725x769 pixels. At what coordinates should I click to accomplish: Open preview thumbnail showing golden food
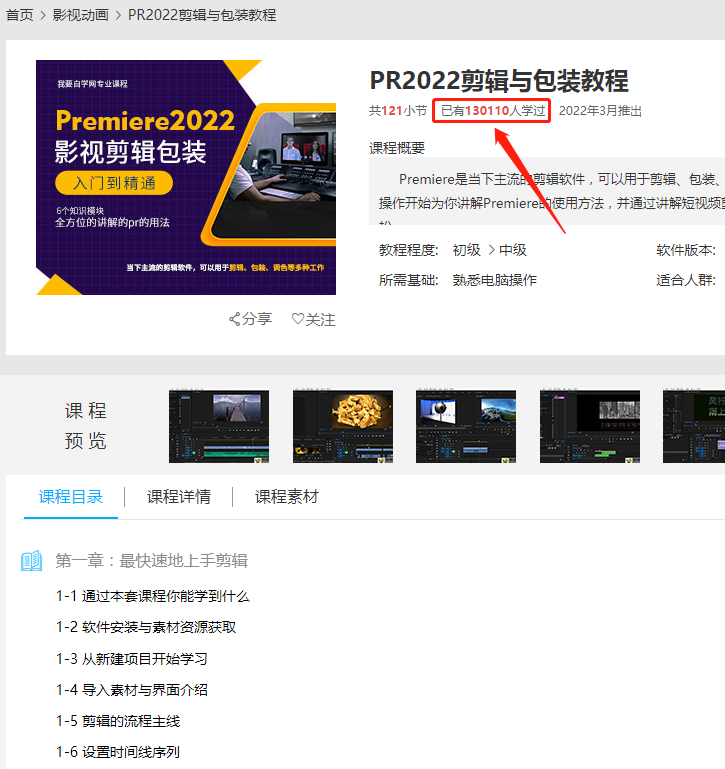343,426
